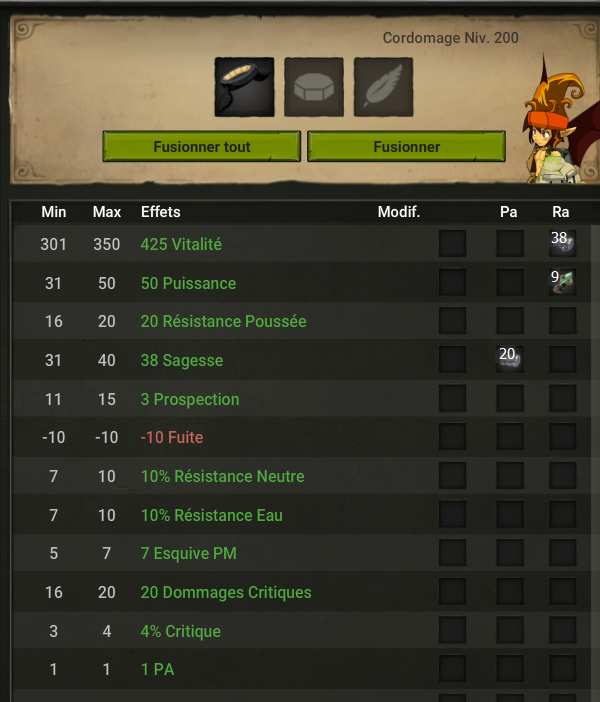This screenshot has height=702, width=600.
Task: Select the feather signature slot icon
Action: (383, 87)
